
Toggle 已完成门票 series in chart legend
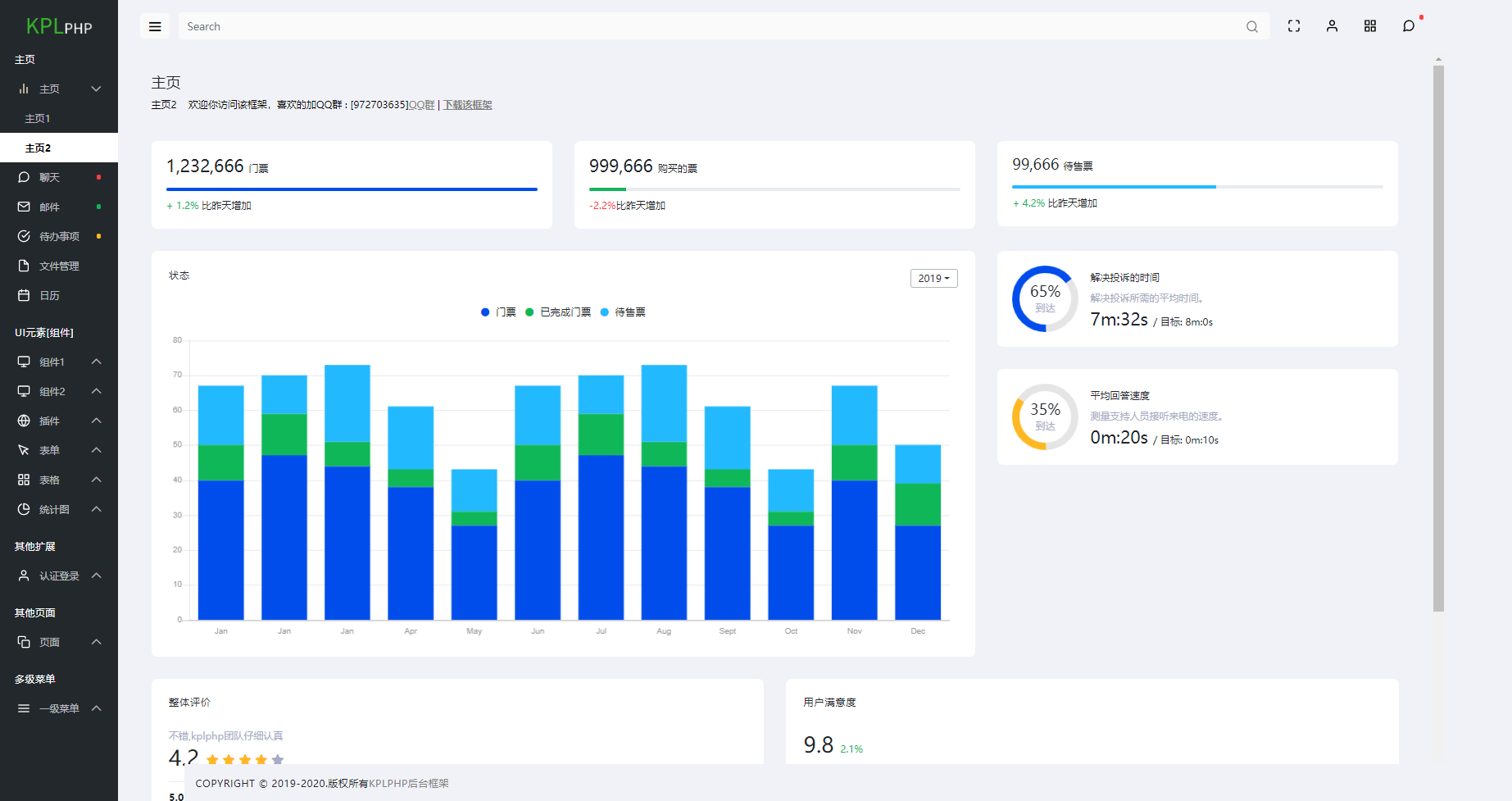click(x=558, y=312)
